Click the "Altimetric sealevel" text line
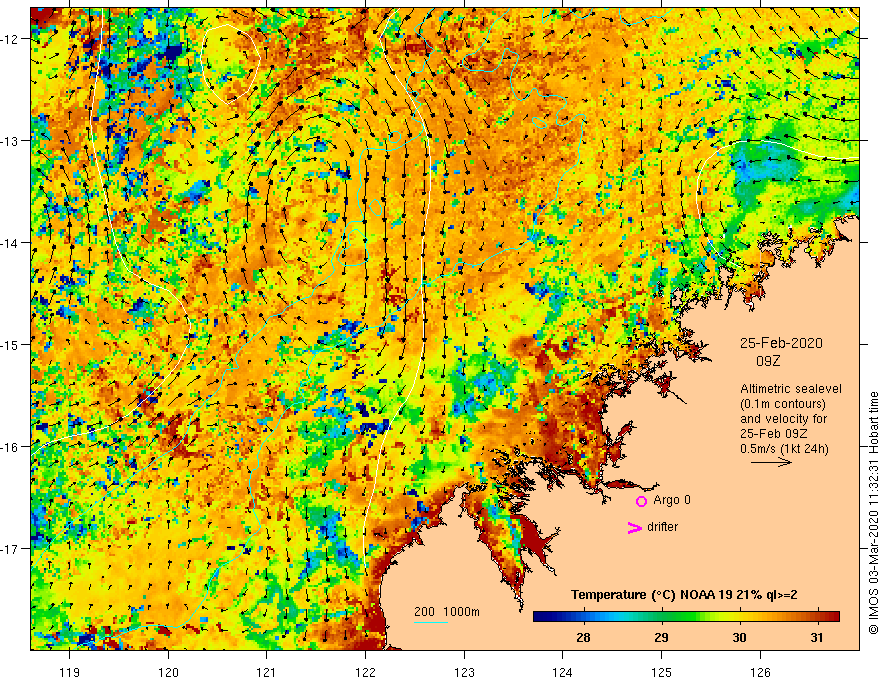This screenshot has width=880, height=680. click(x=791, y=389)
